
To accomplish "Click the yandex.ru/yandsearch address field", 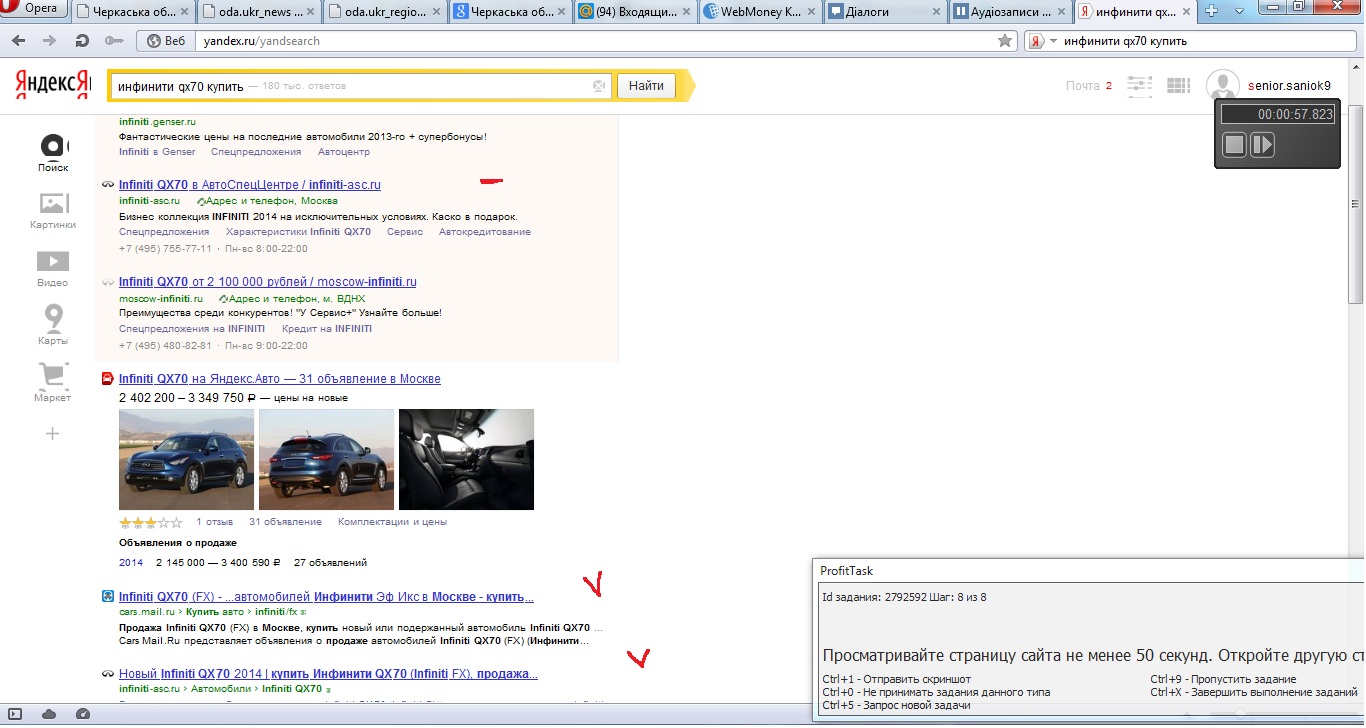I will [x=600, y=41].
